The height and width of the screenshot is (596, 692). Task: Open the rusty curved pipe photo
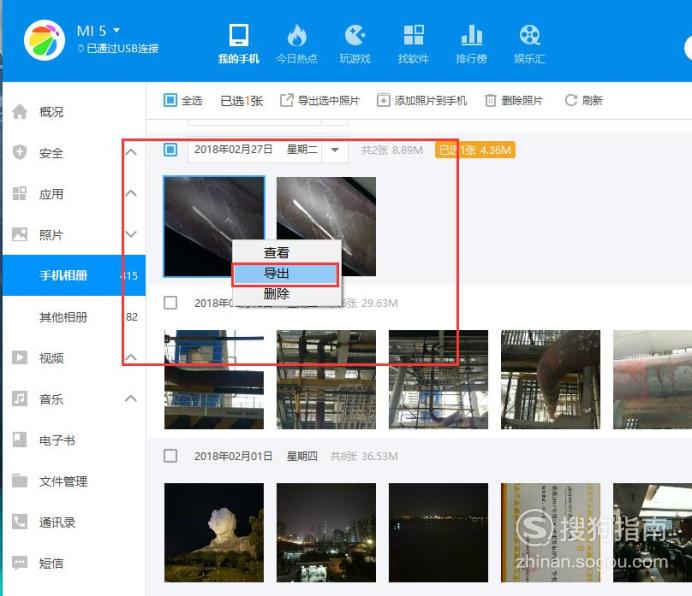(550, 379)
